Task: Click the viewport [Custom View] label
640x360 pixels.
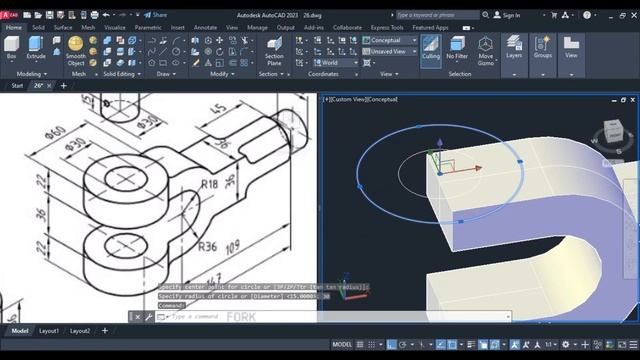Action: 348,99
